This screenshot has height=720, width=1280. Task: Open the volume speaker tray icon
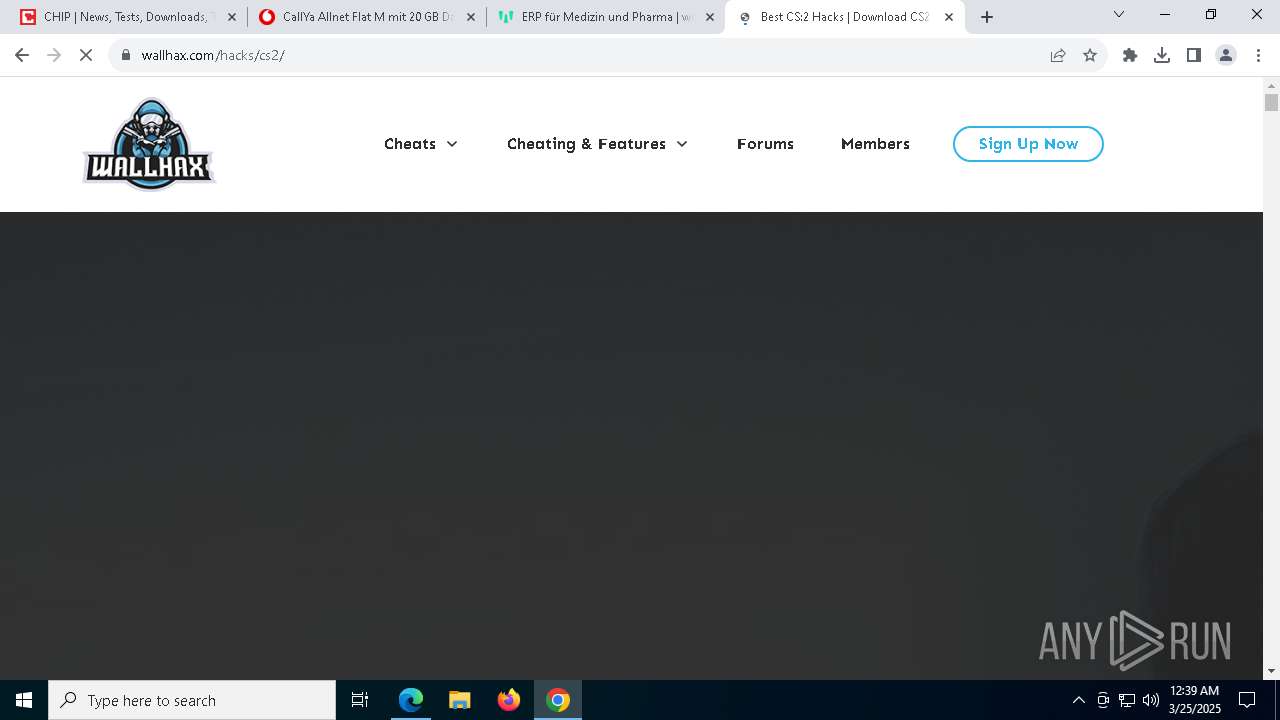1151,700
